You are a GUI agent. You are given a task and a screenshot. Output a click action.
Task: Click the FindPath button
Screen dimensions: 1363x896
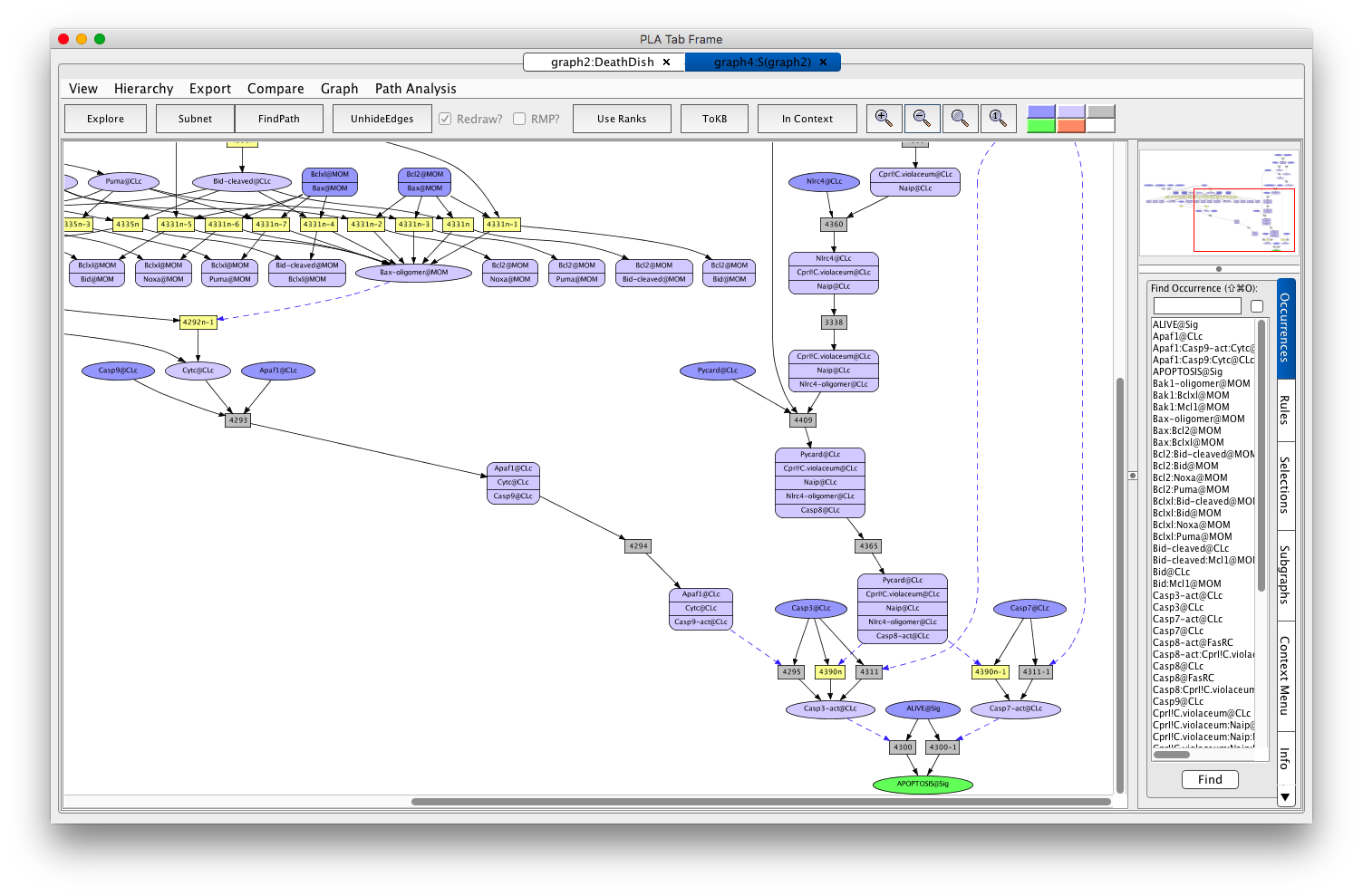[x=279, y=119]
